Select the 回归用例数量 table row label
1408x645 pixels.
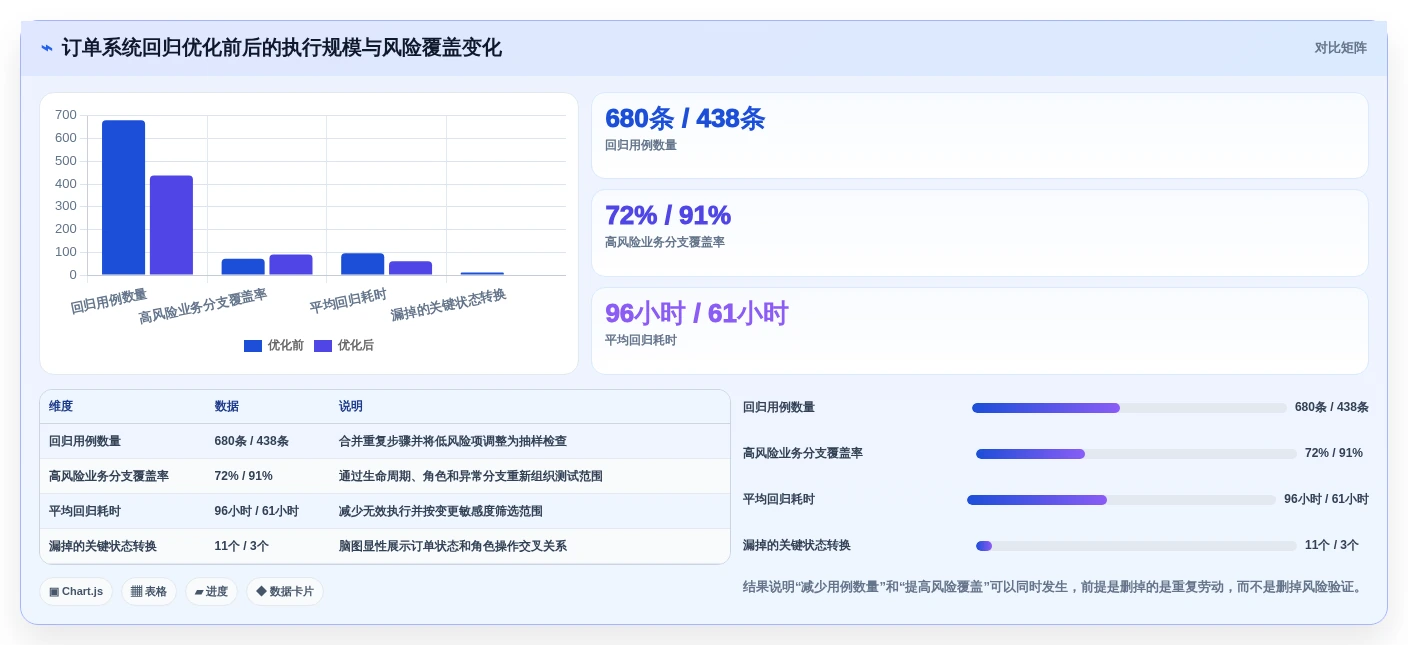(x=85, y=441)
